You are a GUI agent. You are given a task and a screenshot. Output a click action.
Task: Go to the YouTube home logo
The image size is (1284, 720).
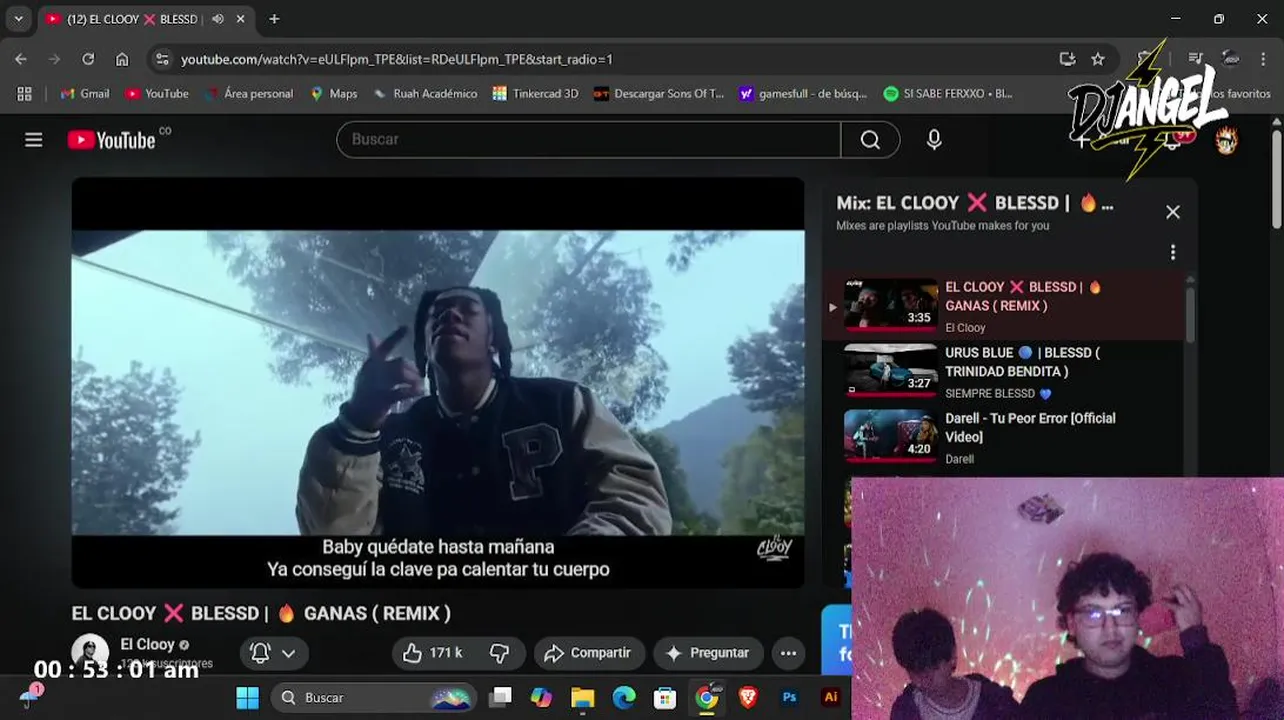click(112, 140)
